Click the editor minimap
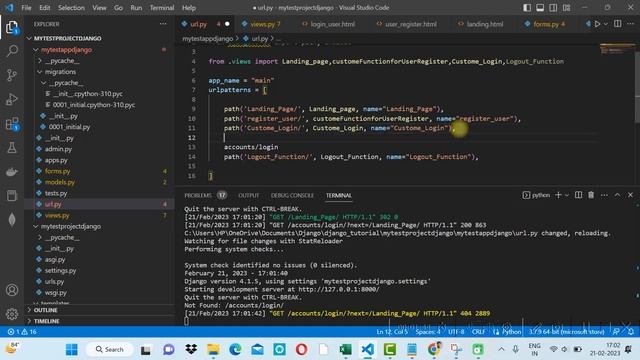Image resolution: width=640 pixels, height=360 pixels. coord(617,49)
